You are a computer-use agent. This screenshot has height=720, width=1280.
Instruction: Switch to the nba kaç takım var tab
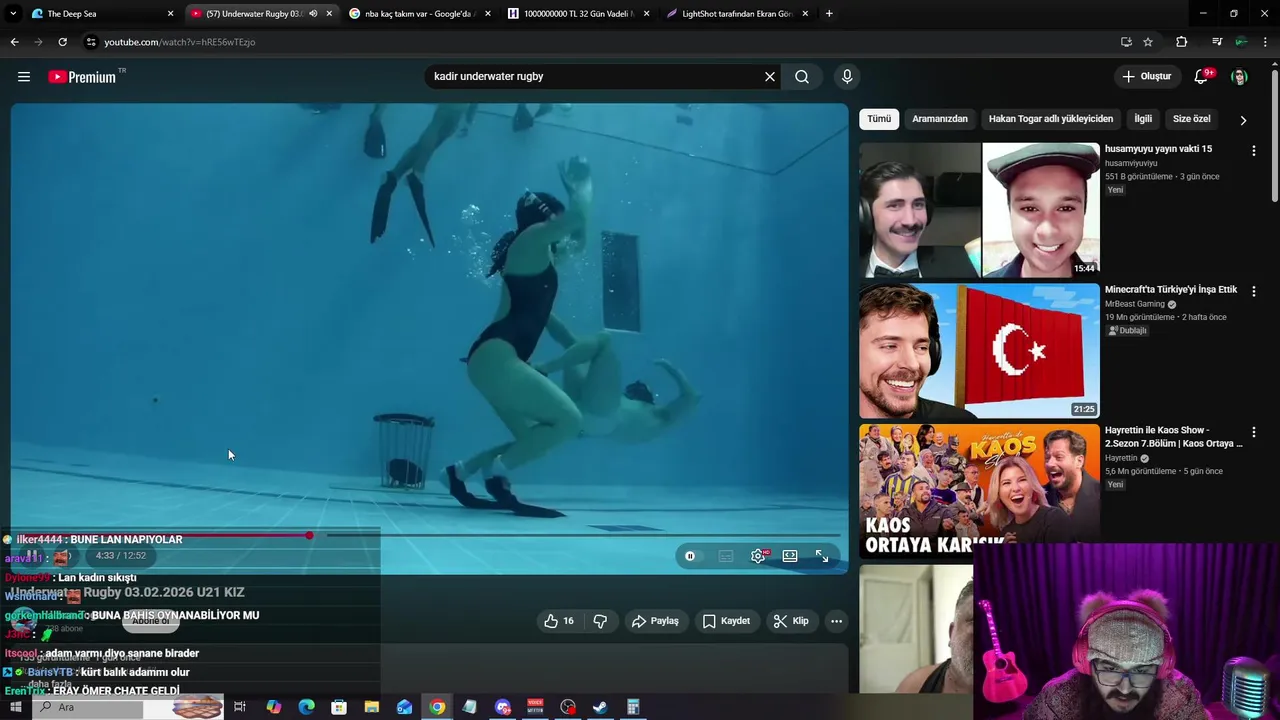[x=418, y=14]
